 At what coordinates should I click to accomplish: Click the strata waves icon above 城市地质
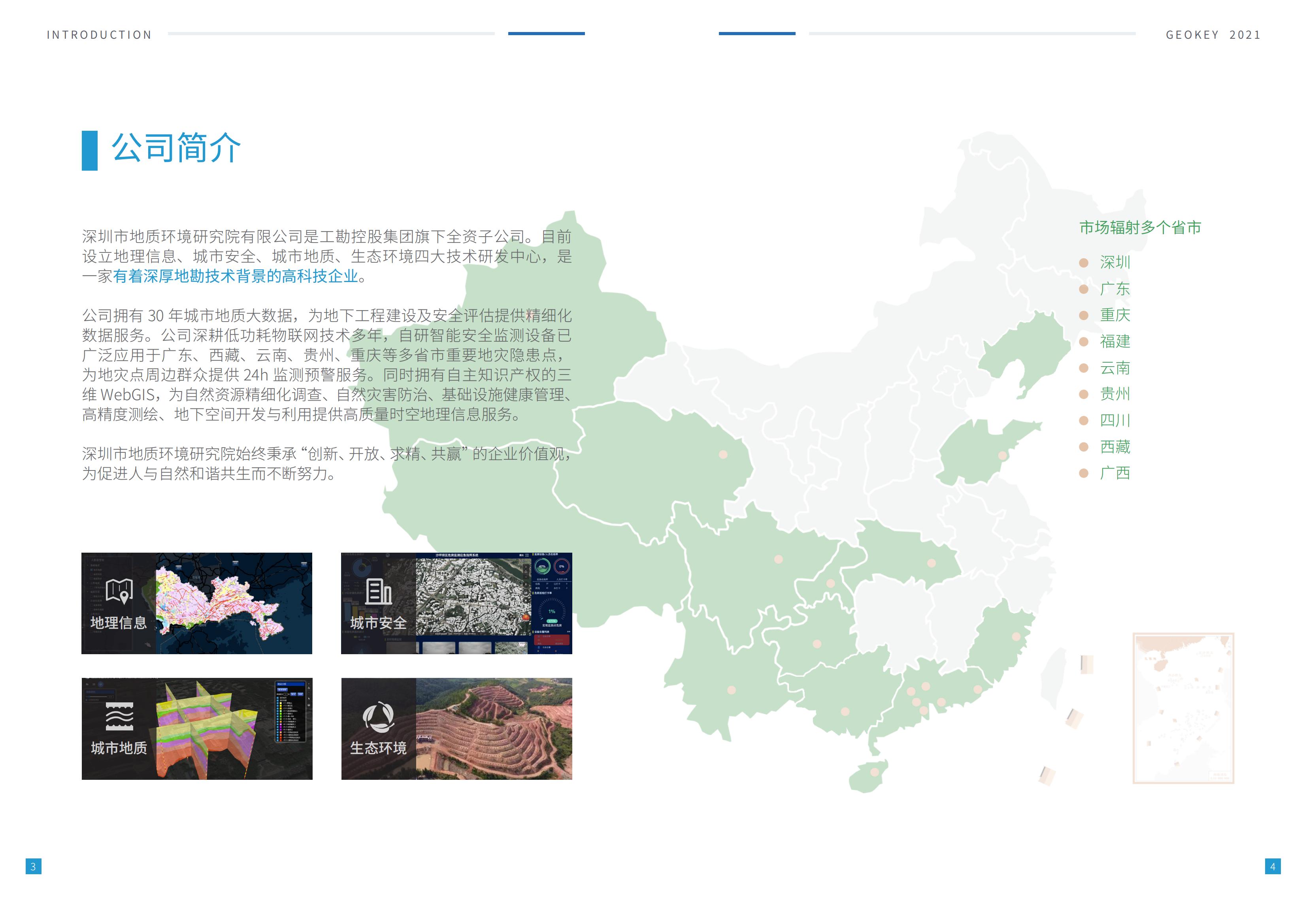[119, 716]
